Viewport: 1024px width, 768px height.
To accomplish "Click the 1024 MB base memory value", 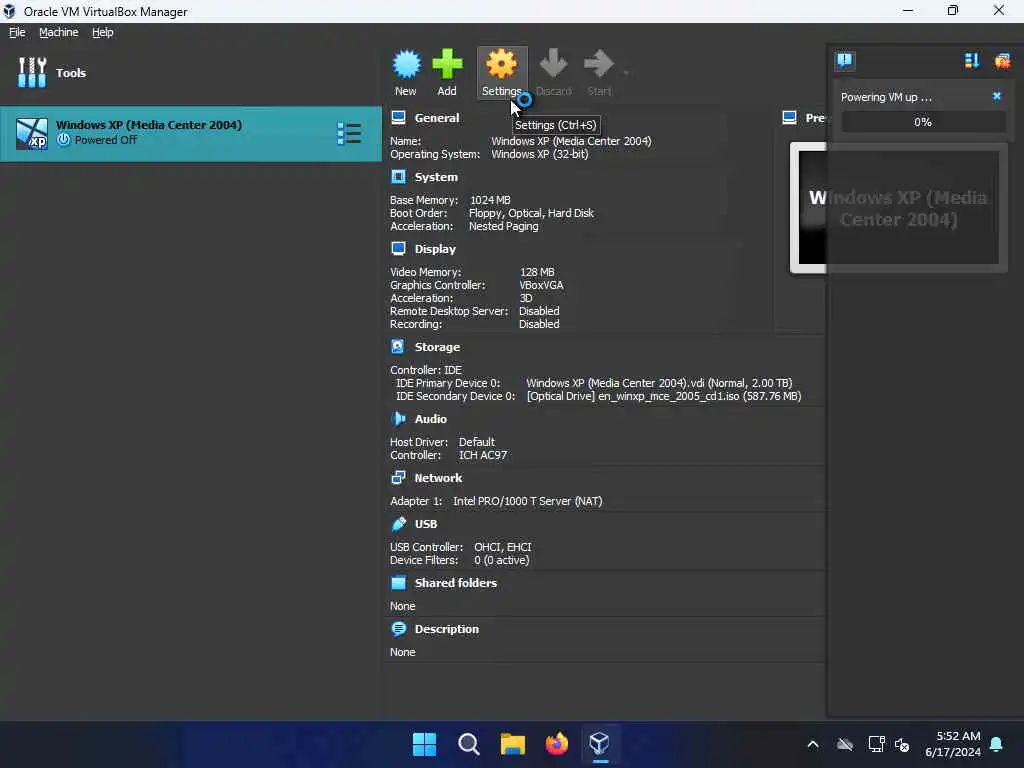I will (490, 200).
